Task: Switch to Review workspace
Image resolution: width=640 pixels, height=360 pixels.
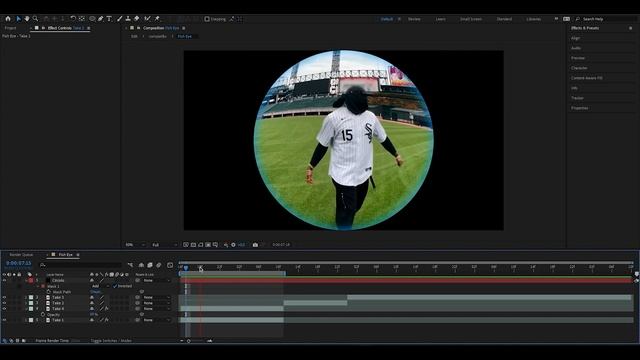Action: coord(414,19)
